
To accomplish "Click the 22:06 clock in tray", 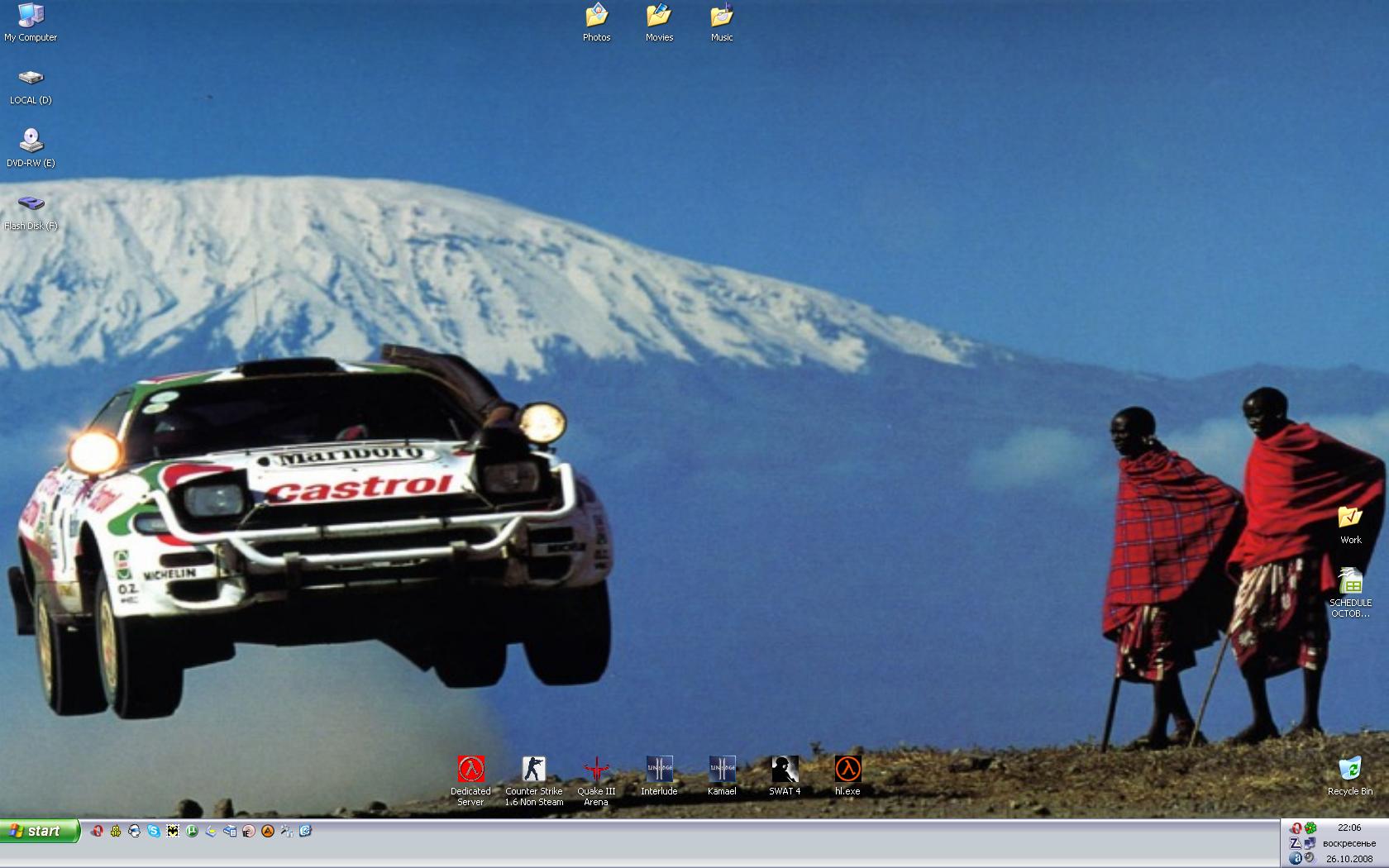I will [1349, 827].
